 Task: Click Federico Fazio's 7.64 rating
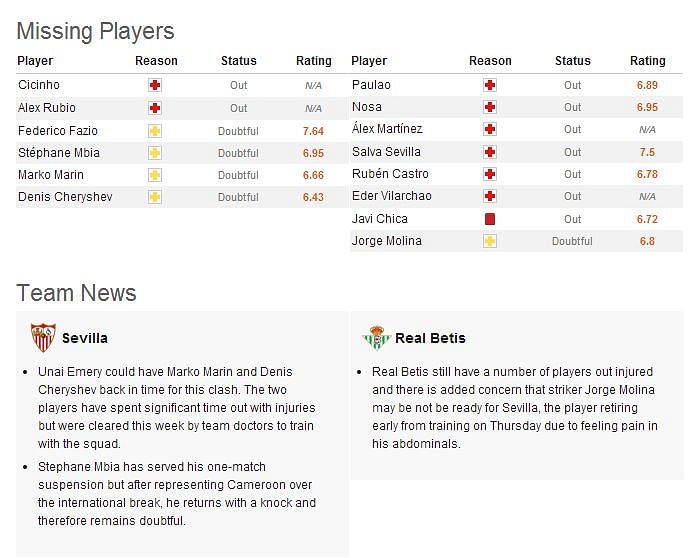[x=313, y=131]
